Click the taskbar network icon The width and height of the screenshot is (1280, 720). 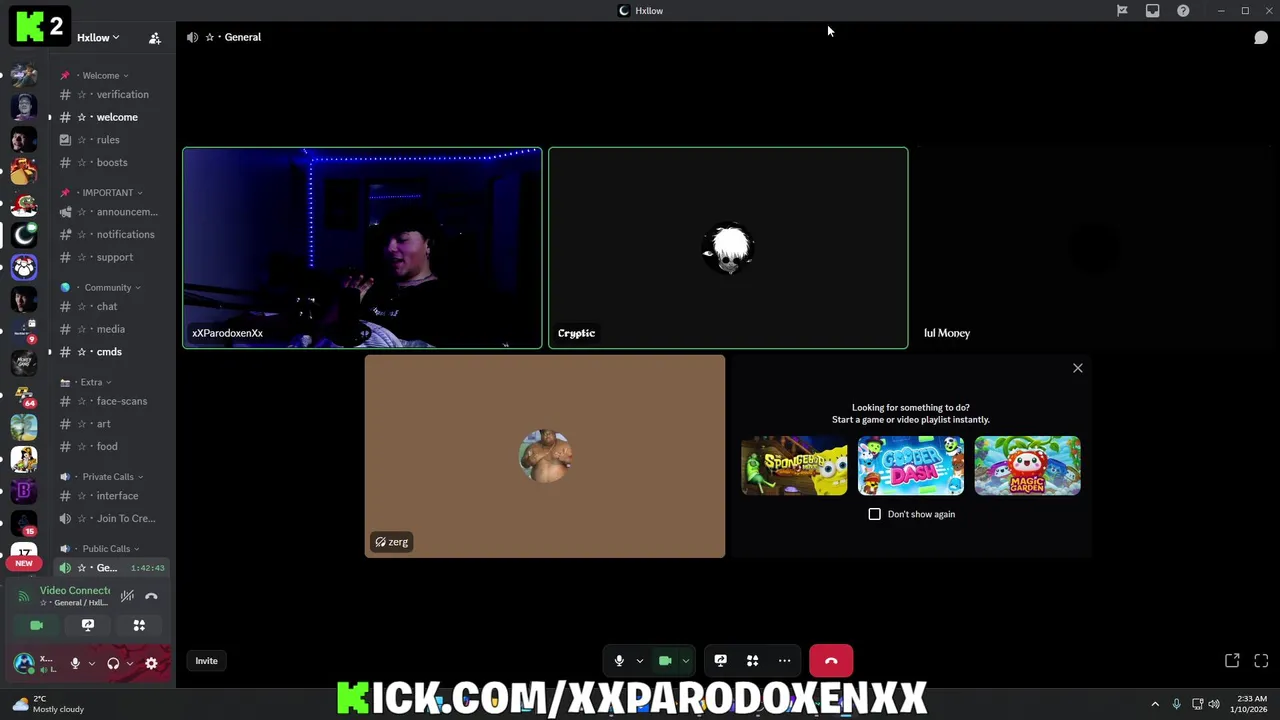(1197, 704)
